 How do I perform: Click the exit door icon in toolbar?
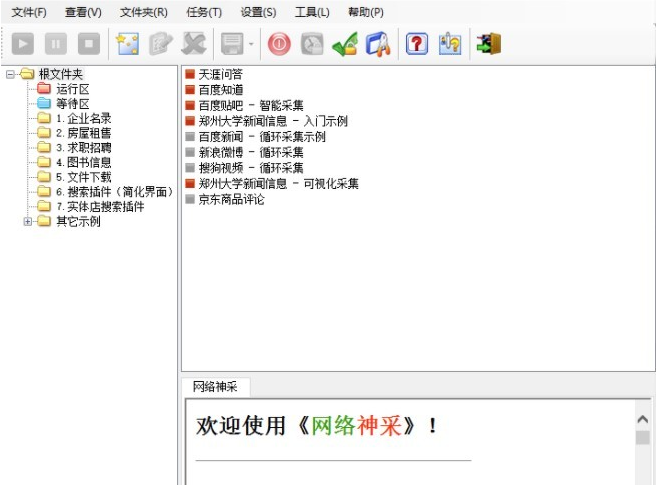489,44
